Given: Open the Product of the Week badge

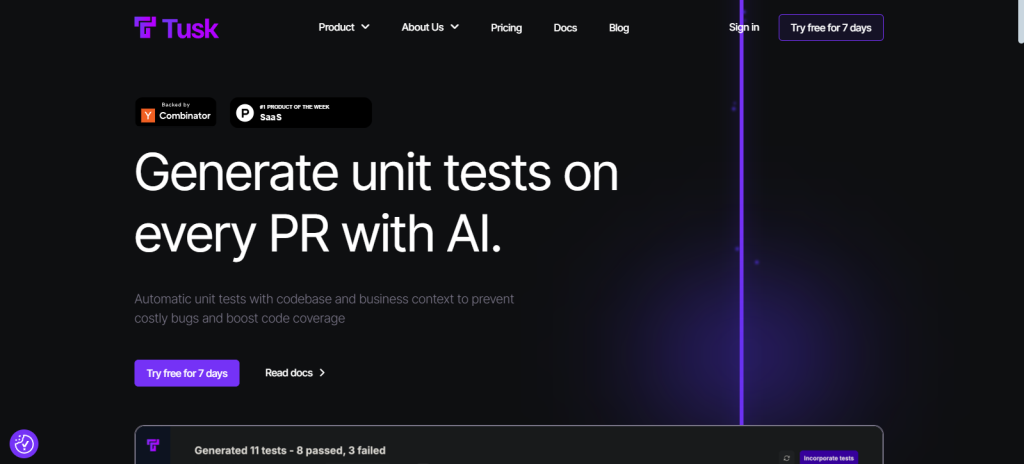Looking at the screenshot, I should coord(301,112).
